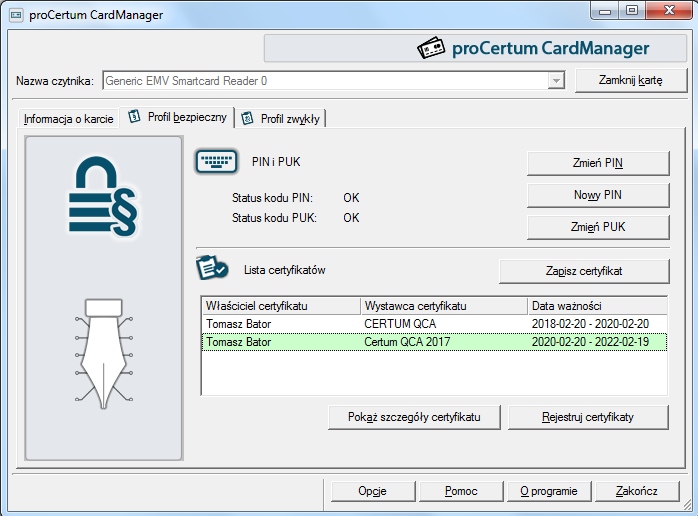Click Zakończ to exit the program

pos(637,491)
